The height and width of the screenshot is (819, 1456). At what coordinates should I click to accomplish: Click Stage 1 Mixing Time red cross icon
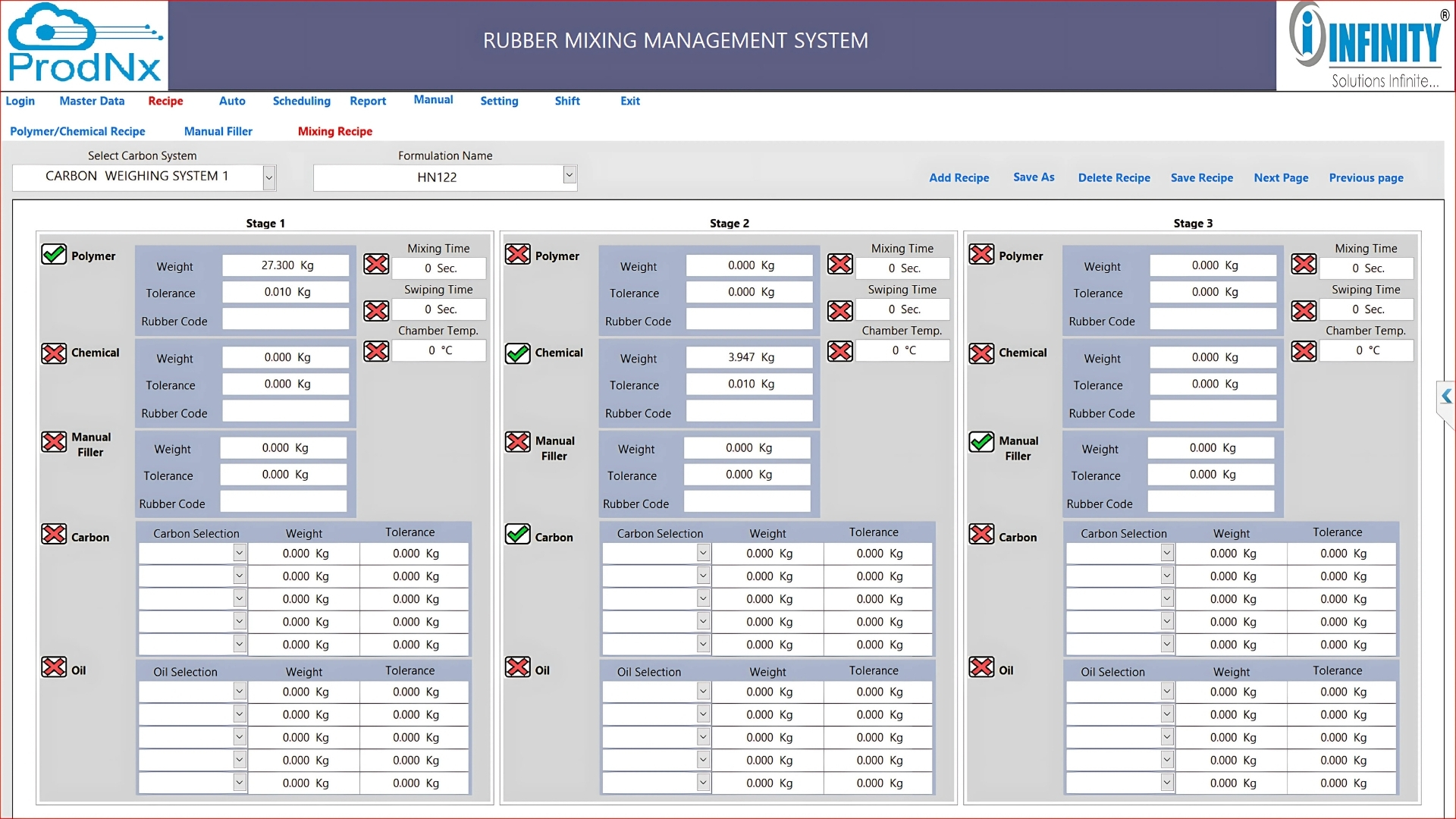pos(376,264)
